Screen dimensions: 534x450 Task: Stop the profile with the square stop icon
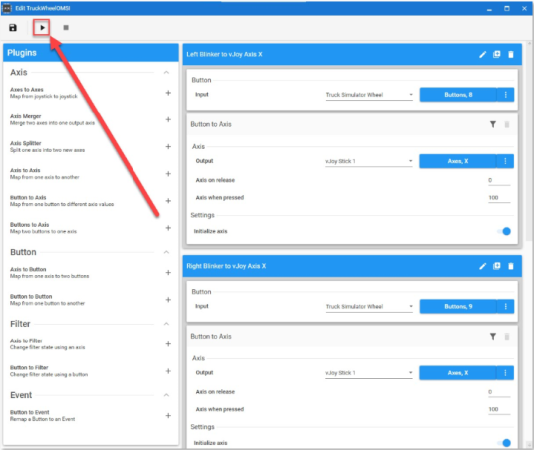(66, 28)
